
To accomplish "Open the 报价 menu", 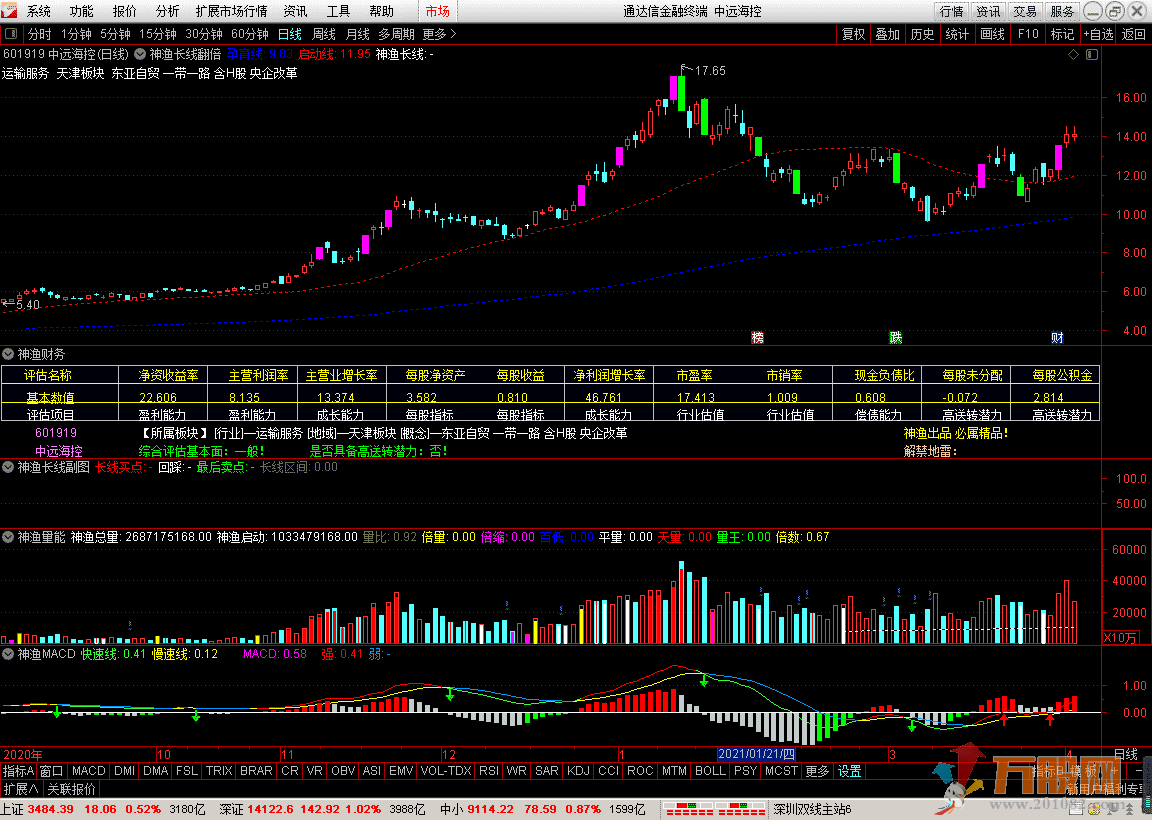I will (x=124, y=11).
